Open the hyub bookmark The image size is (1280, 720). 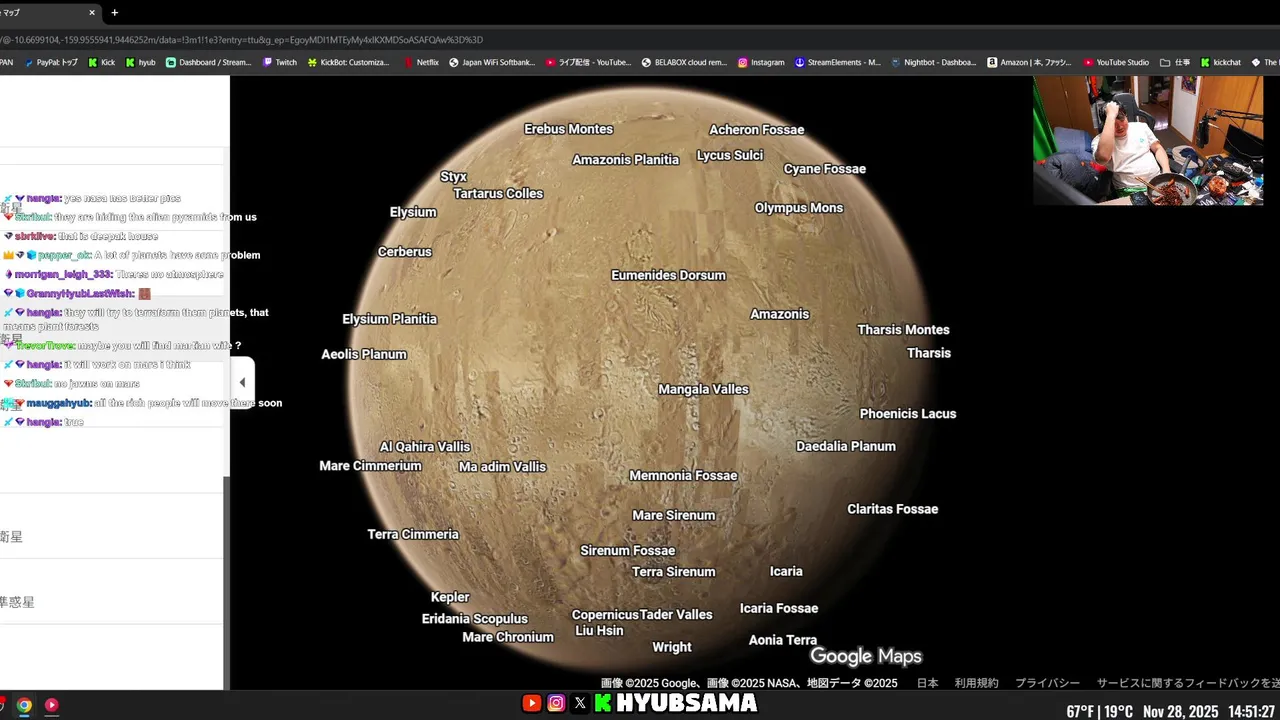[x=139, y=62]
